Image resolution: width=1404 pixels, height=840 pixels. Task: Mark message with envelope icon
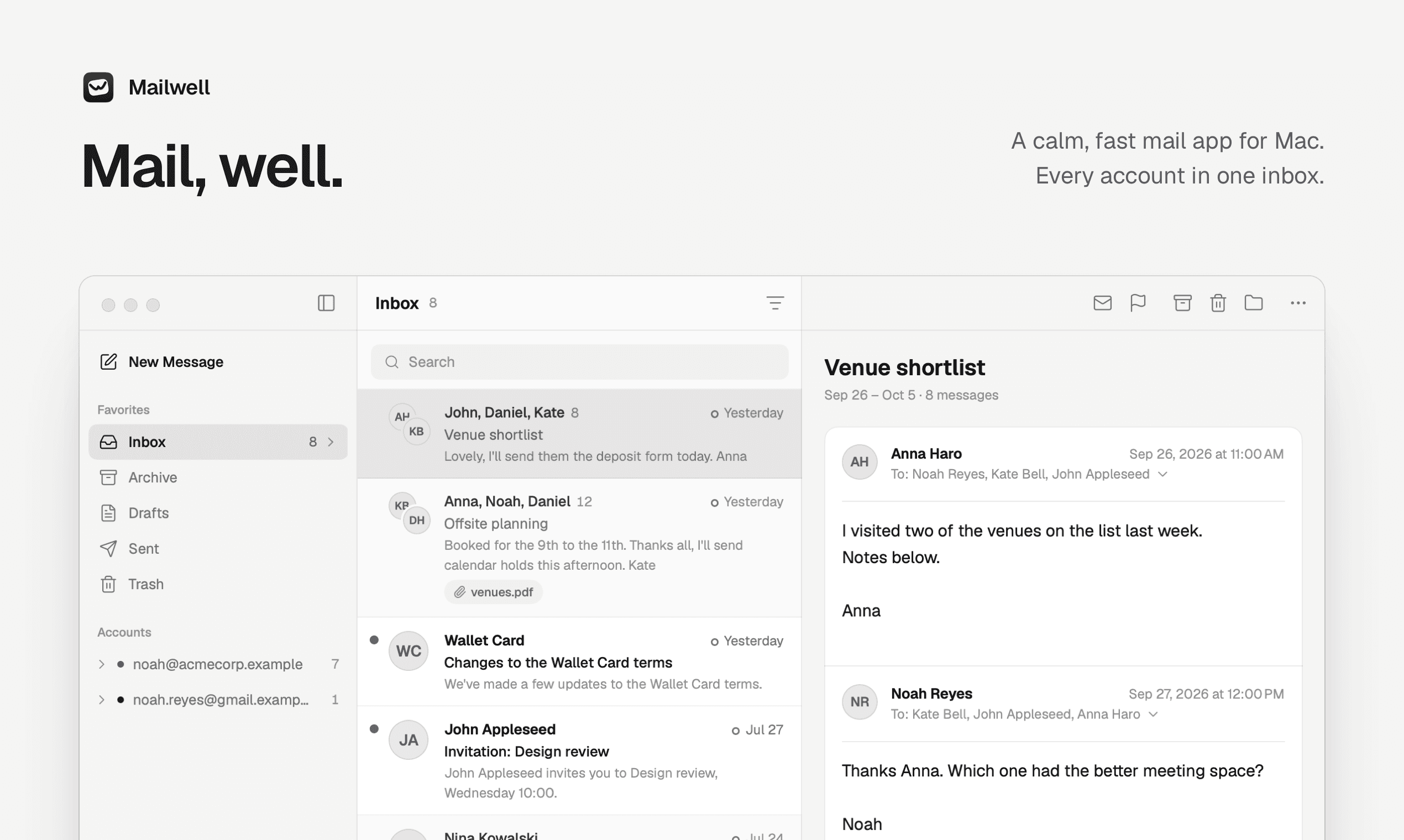tap(1102, 303)
